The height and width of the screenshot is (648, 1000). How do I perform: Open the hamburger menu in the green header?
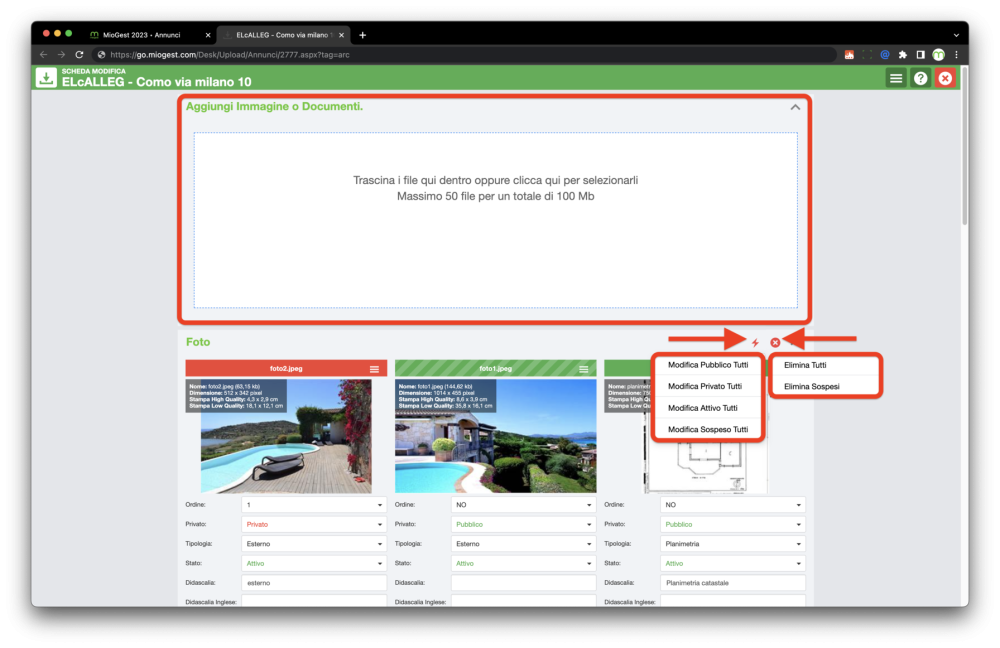896,78
